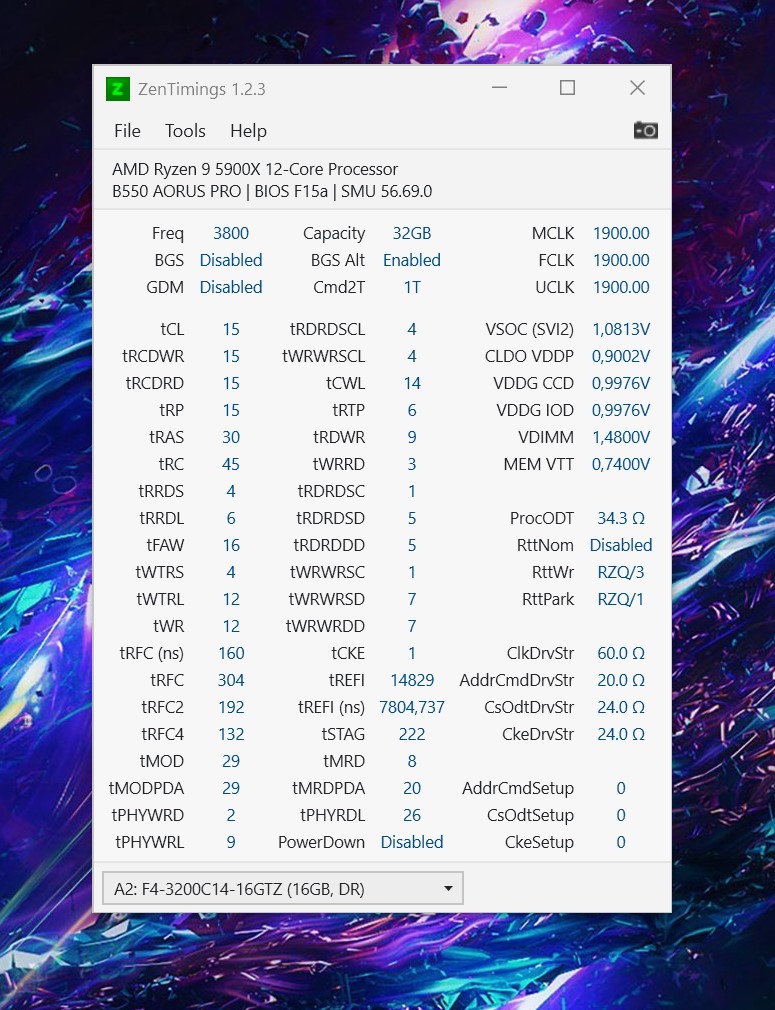Click the AMD Ryzen 9 5900X processor name
Image resolution: width=775 pixels, height=1010 pixels.
point(255,169)
